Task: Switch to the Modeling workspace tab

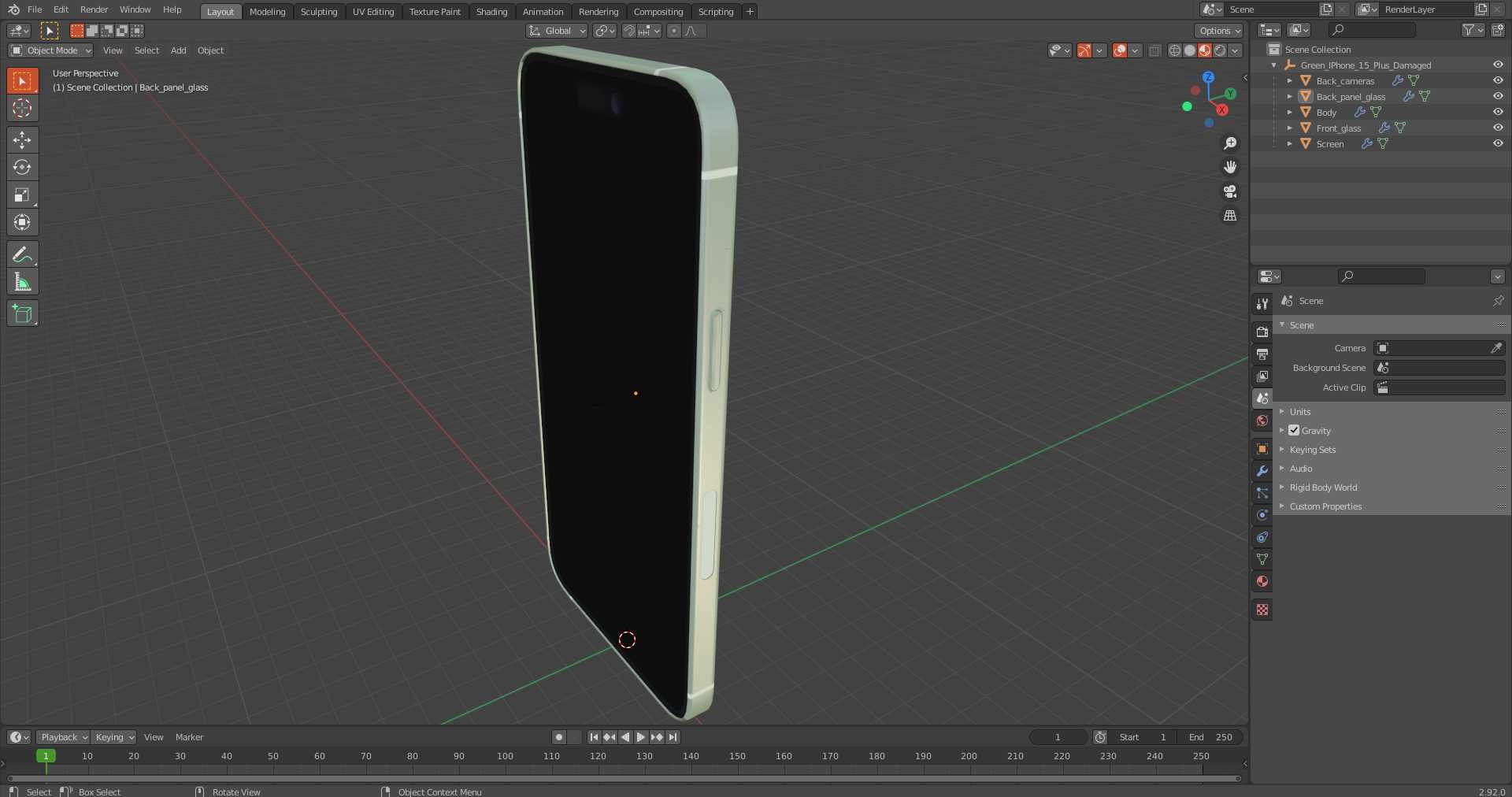Action: pyautogui.click(x=267, y=12)
